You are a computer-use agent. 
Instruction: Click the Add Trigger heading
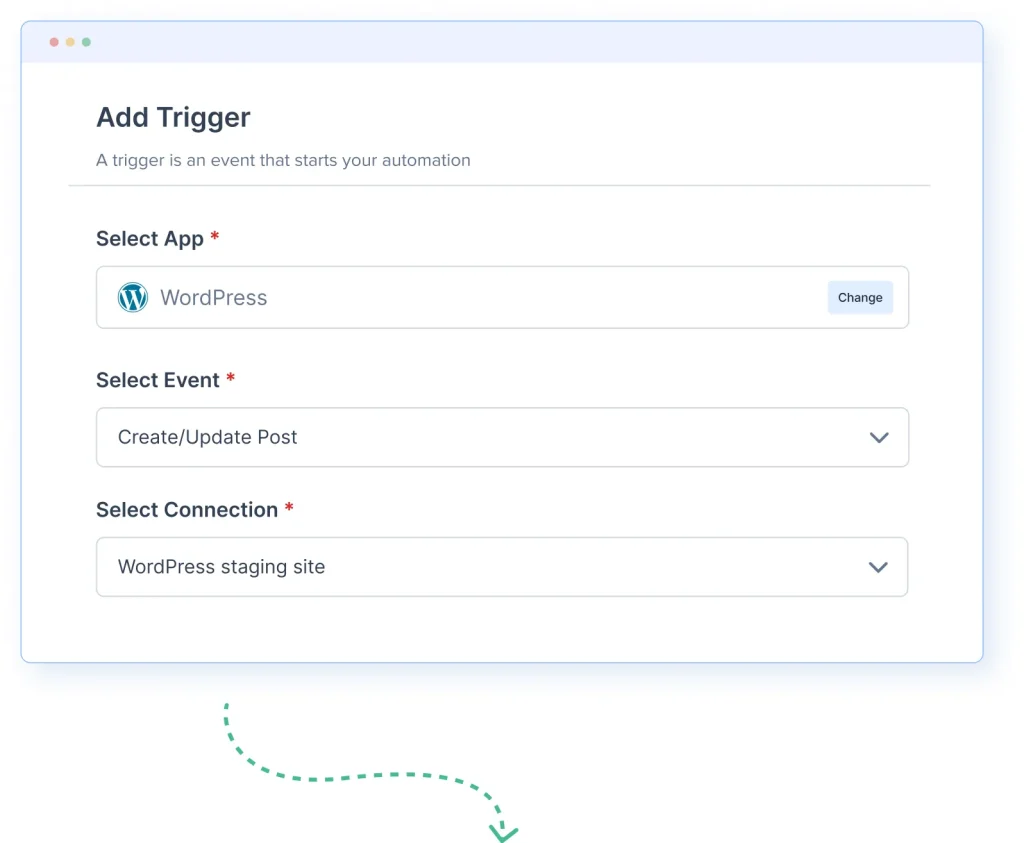pos(173,117)
